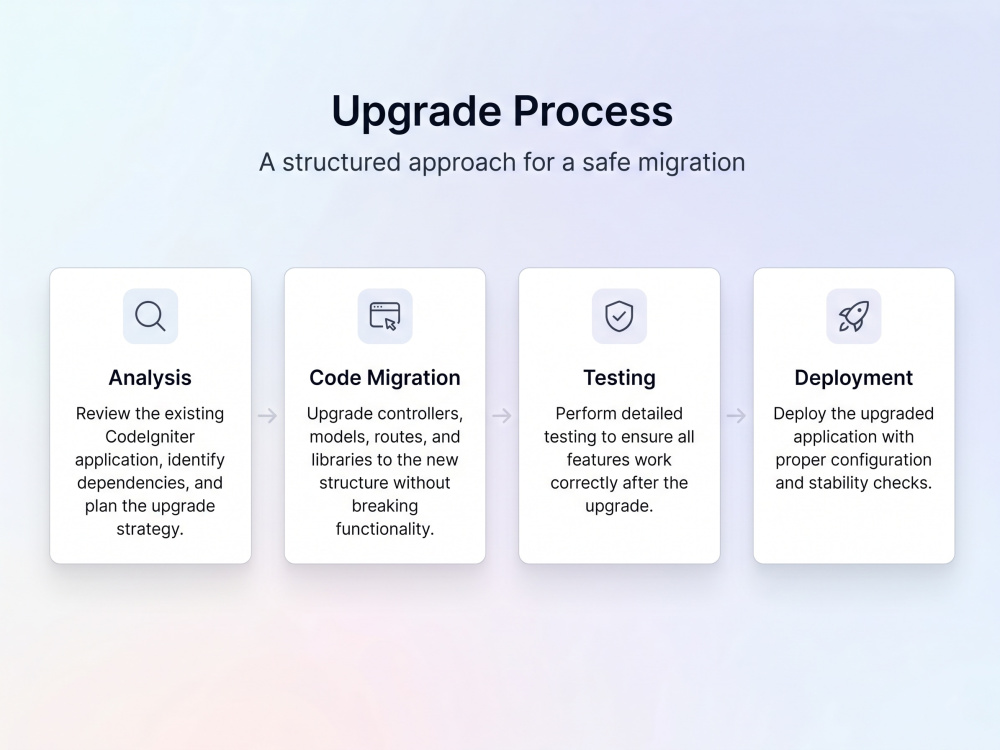Click description starting 'Upgrade controllers, models'
This screenshot has width=1000, height=750.
click(385, 471)
